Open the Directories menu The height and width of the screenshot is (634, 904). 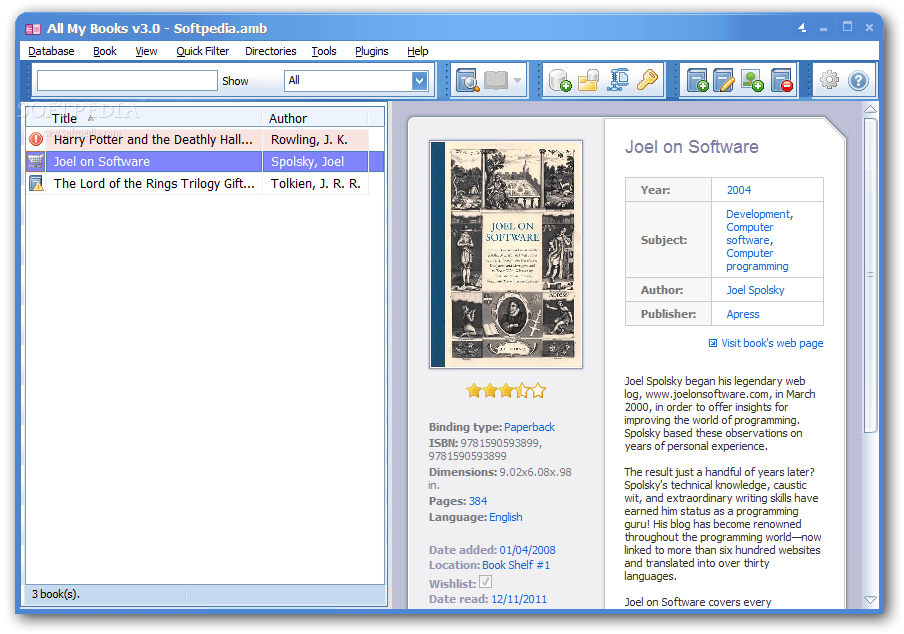click(x=270, y=51)
